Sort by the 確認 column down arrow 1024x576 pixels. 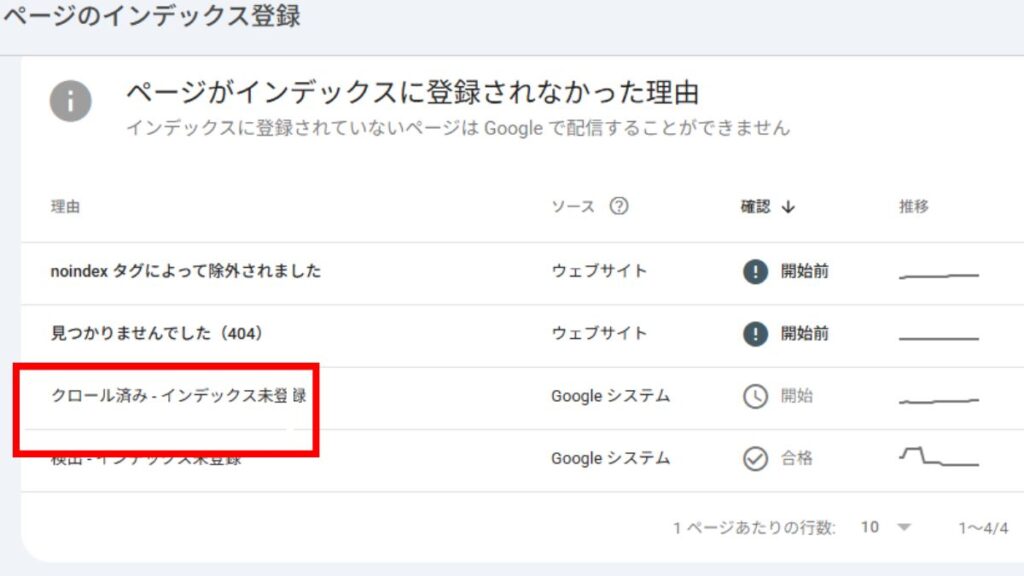click(788, 207)
